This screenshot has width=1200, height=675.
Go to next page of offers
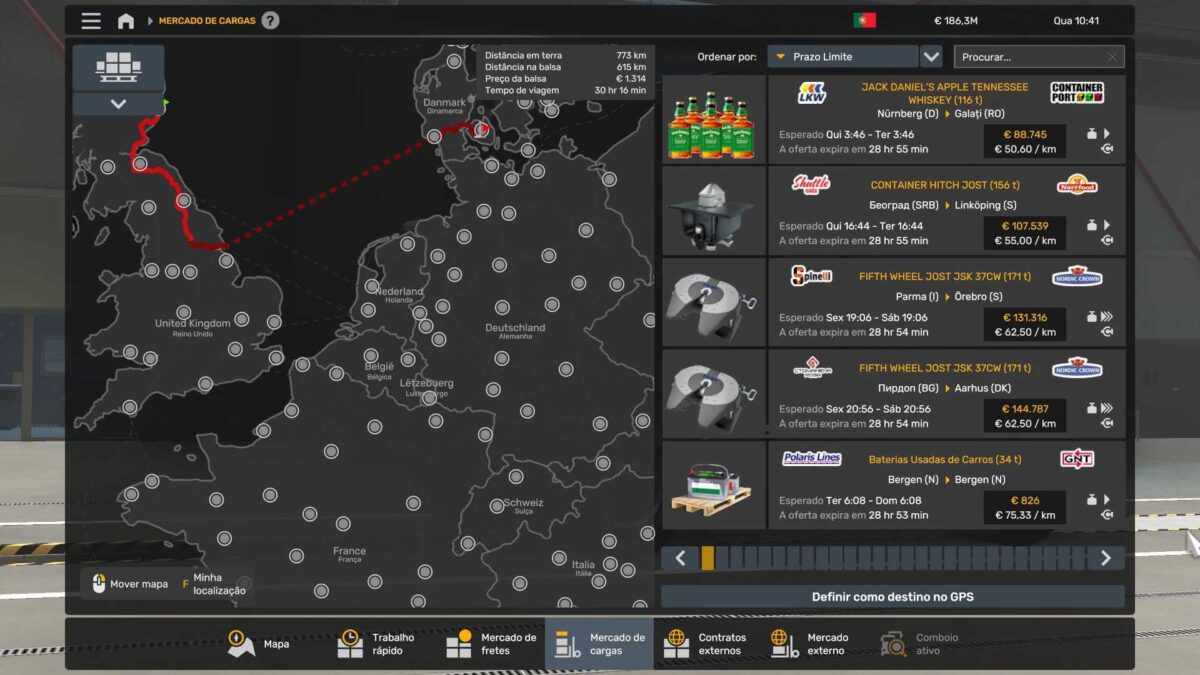tap(1105, 558)
